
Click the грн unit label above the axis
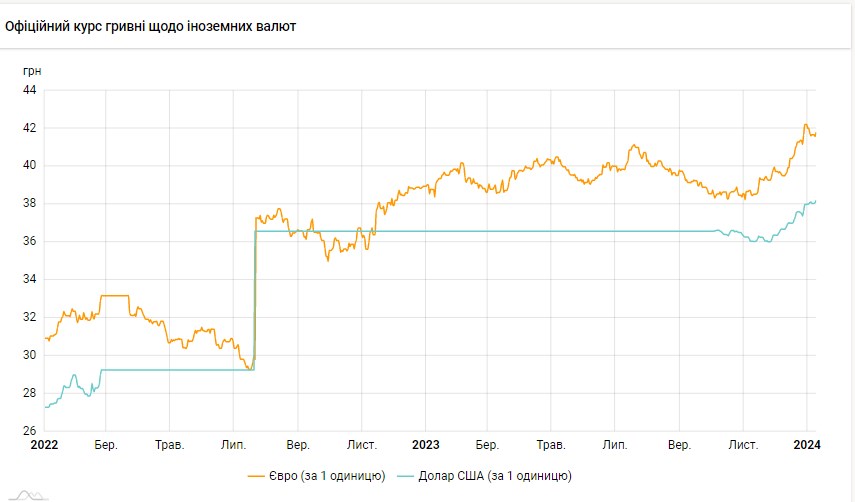click(33, 70)
